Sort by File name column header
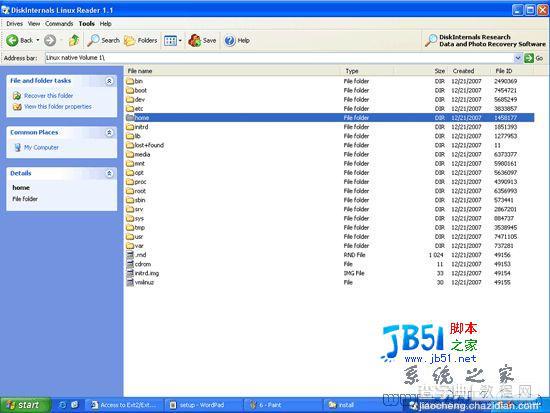This screenshot has height=413, width=550. click(x=233, y=71)
